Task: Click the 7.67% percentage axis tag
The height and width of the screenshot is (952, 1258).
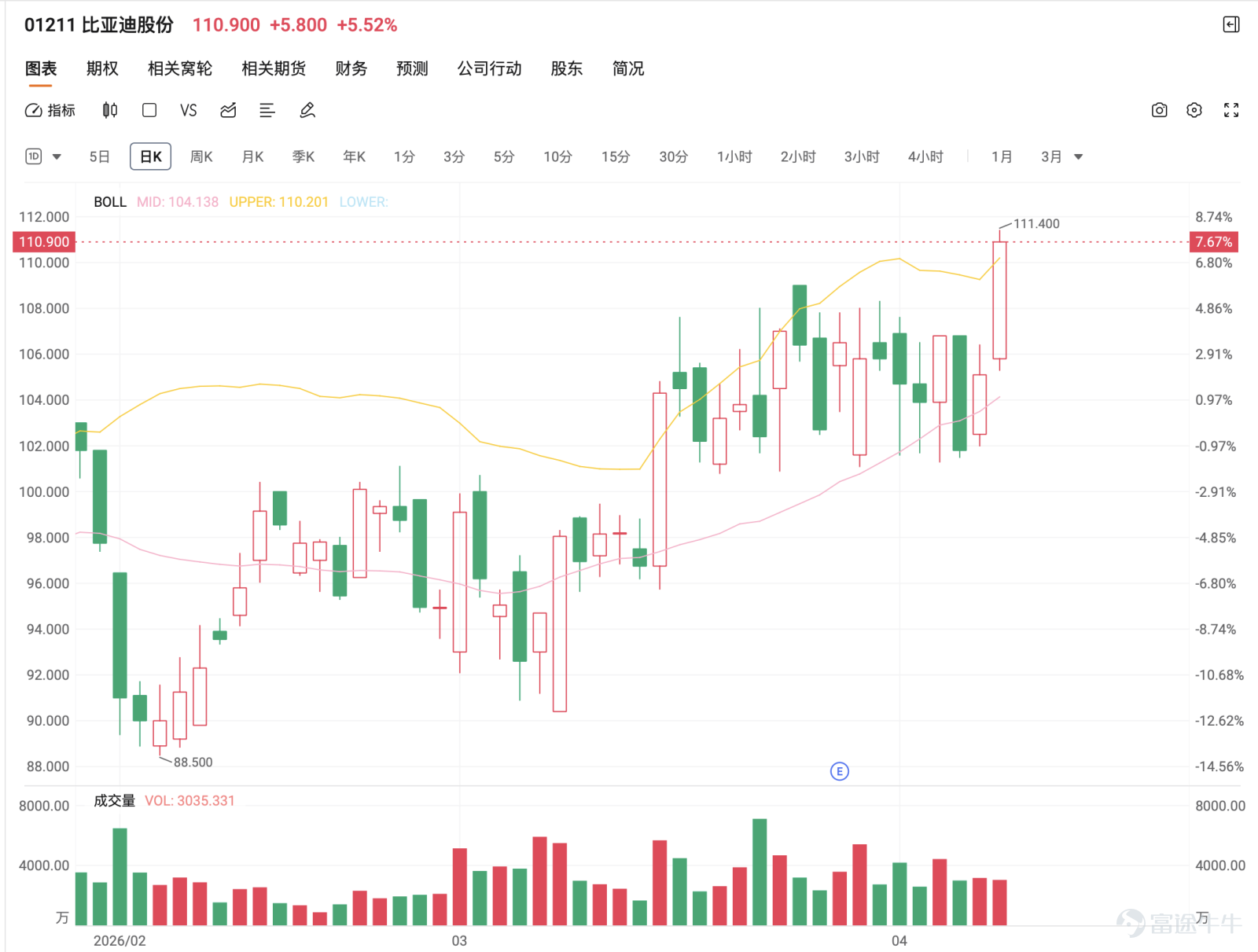Action: [1214, 241]
